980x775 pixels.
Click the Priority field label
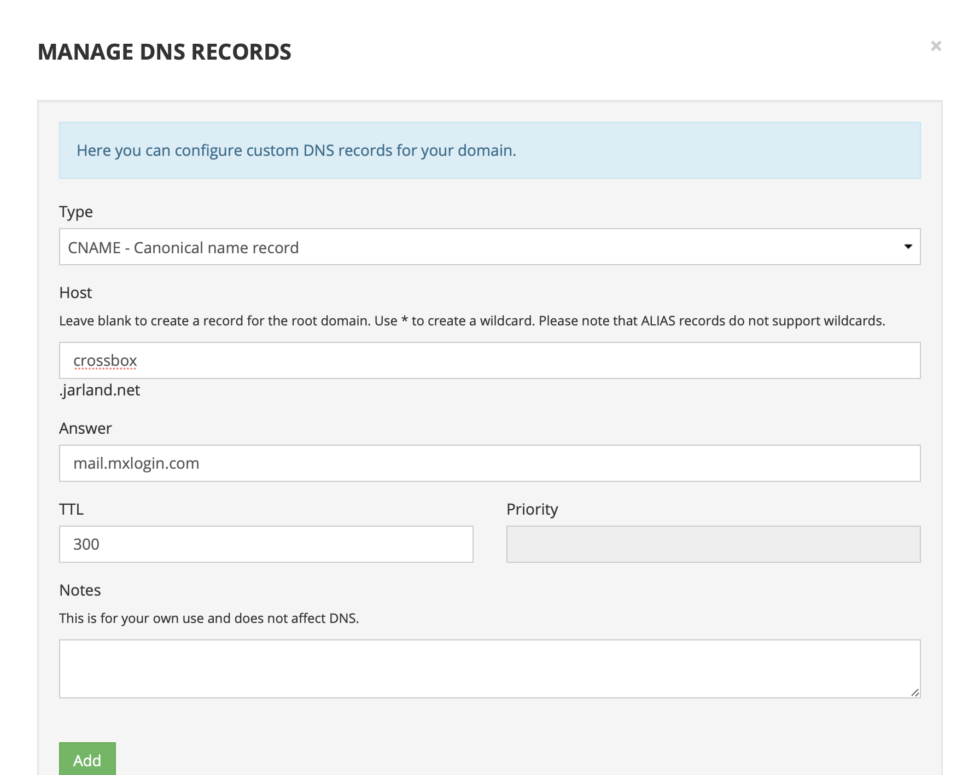tap(532, 509)
